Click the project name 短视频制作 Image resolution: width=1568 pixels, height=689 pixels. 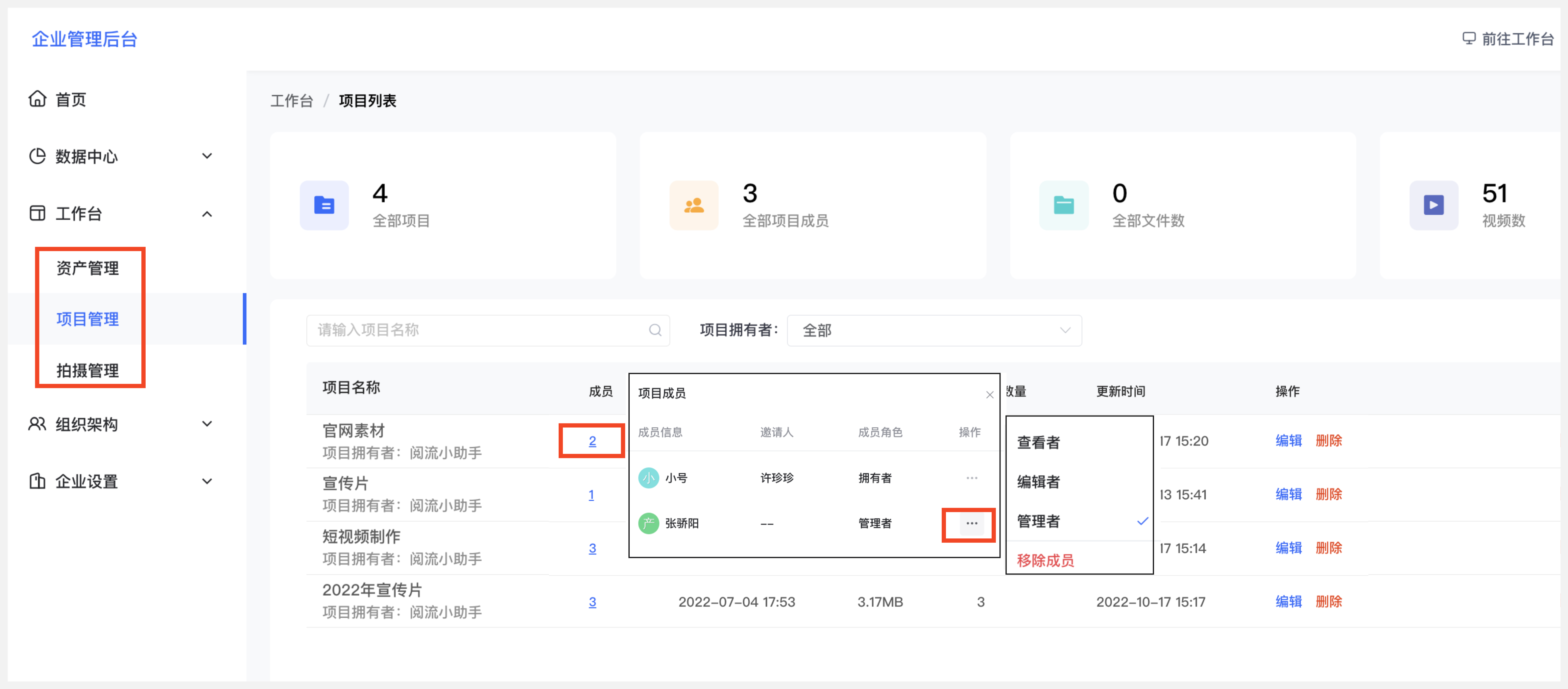tap(361, 536)
